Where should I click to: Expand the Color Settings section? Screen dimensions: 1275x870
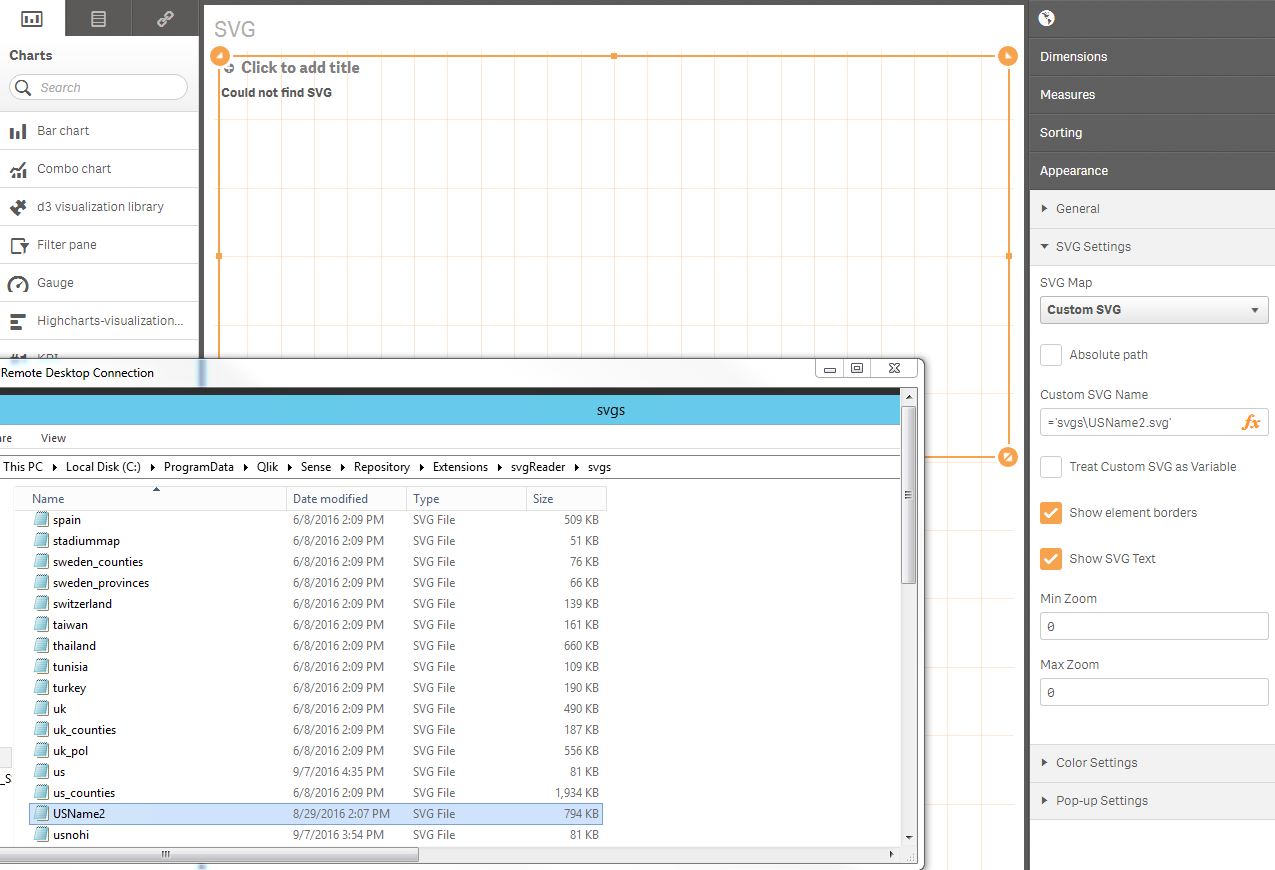[x=1097, y=762]
